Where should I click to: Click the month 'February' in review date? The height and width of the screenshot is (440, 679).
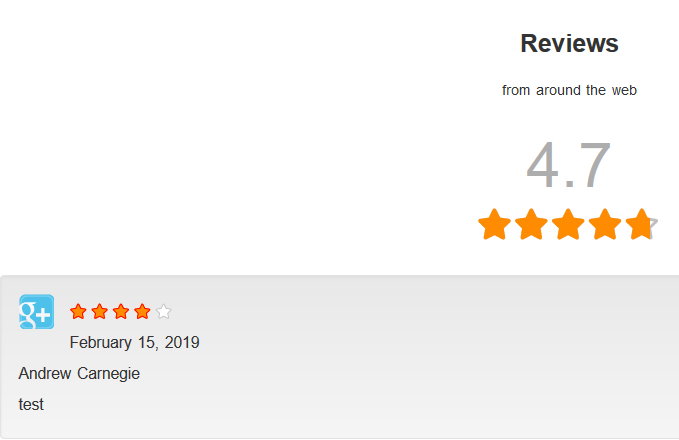coord(101,343)
